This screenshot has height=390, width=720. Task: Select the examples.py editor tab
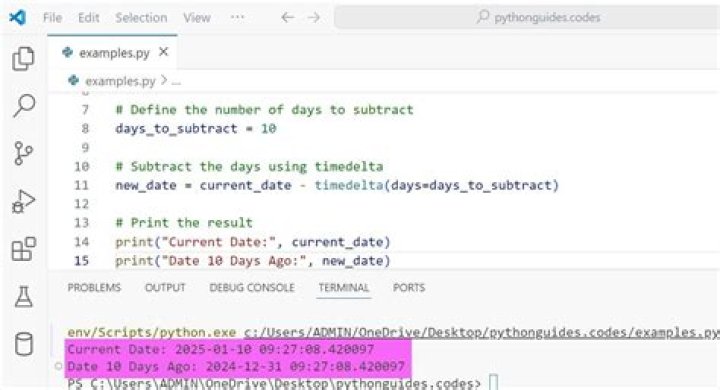(112, 52)
